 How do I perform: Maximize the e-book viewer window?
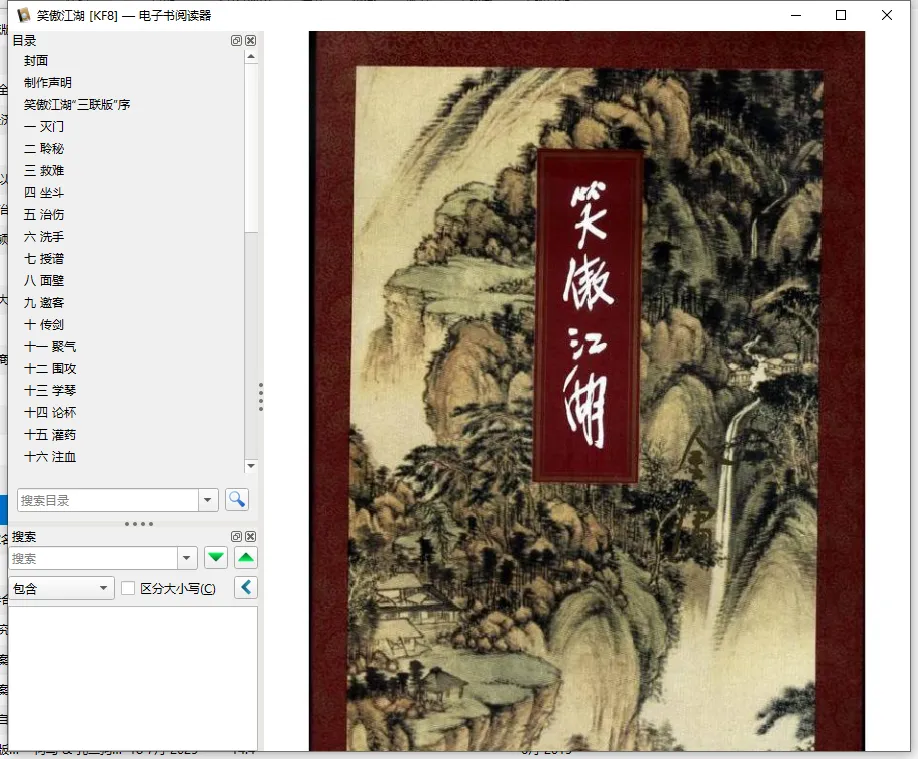(x=841, y=15)
